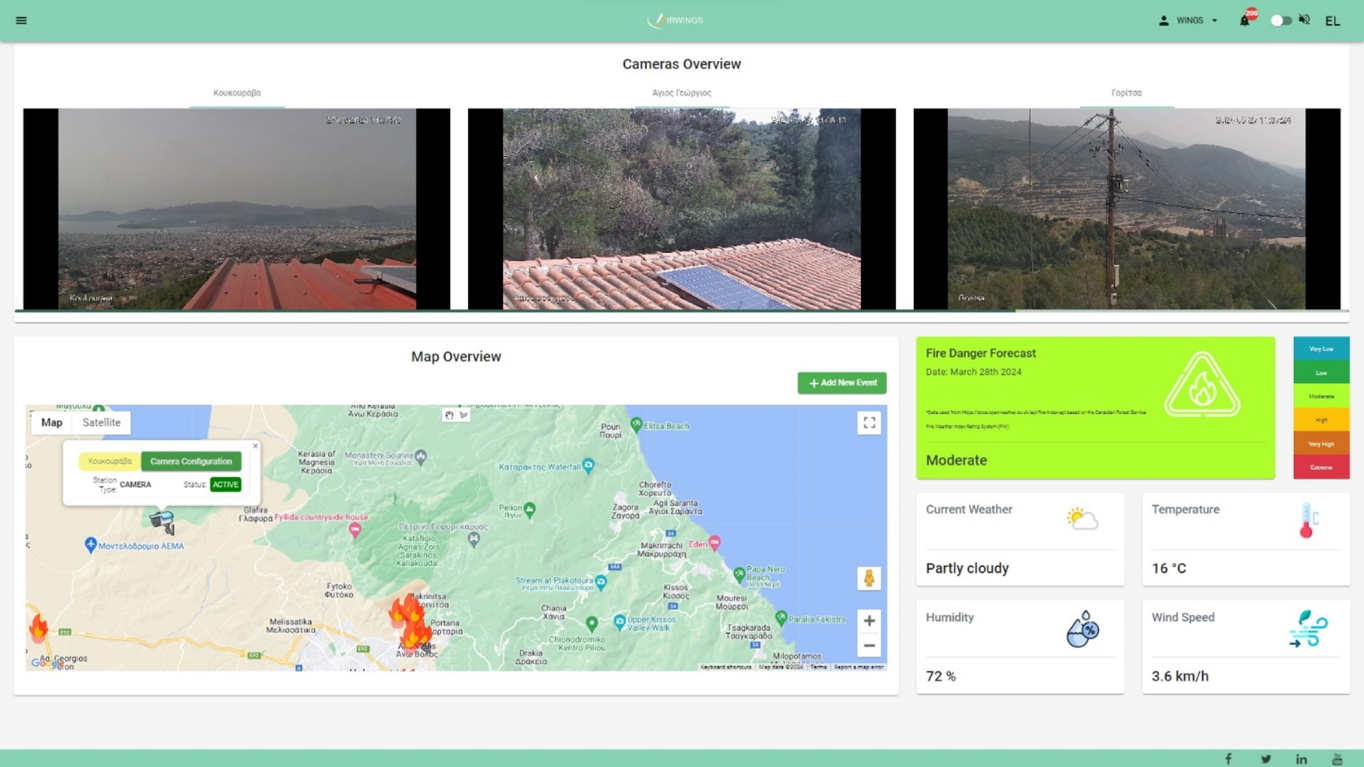This screenshot has height=767, width=1364.
Task: Click the muted speaker sound icon
Action: coord(1305,20)
